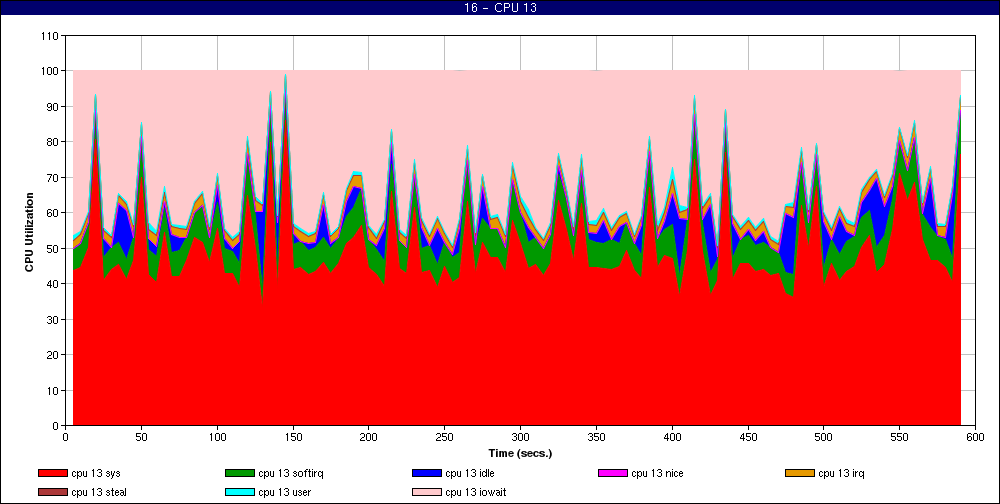Viewport: 1000px width, 504px height.
Task: Click the y-axis tick value 90
Action: coord(54,106)
